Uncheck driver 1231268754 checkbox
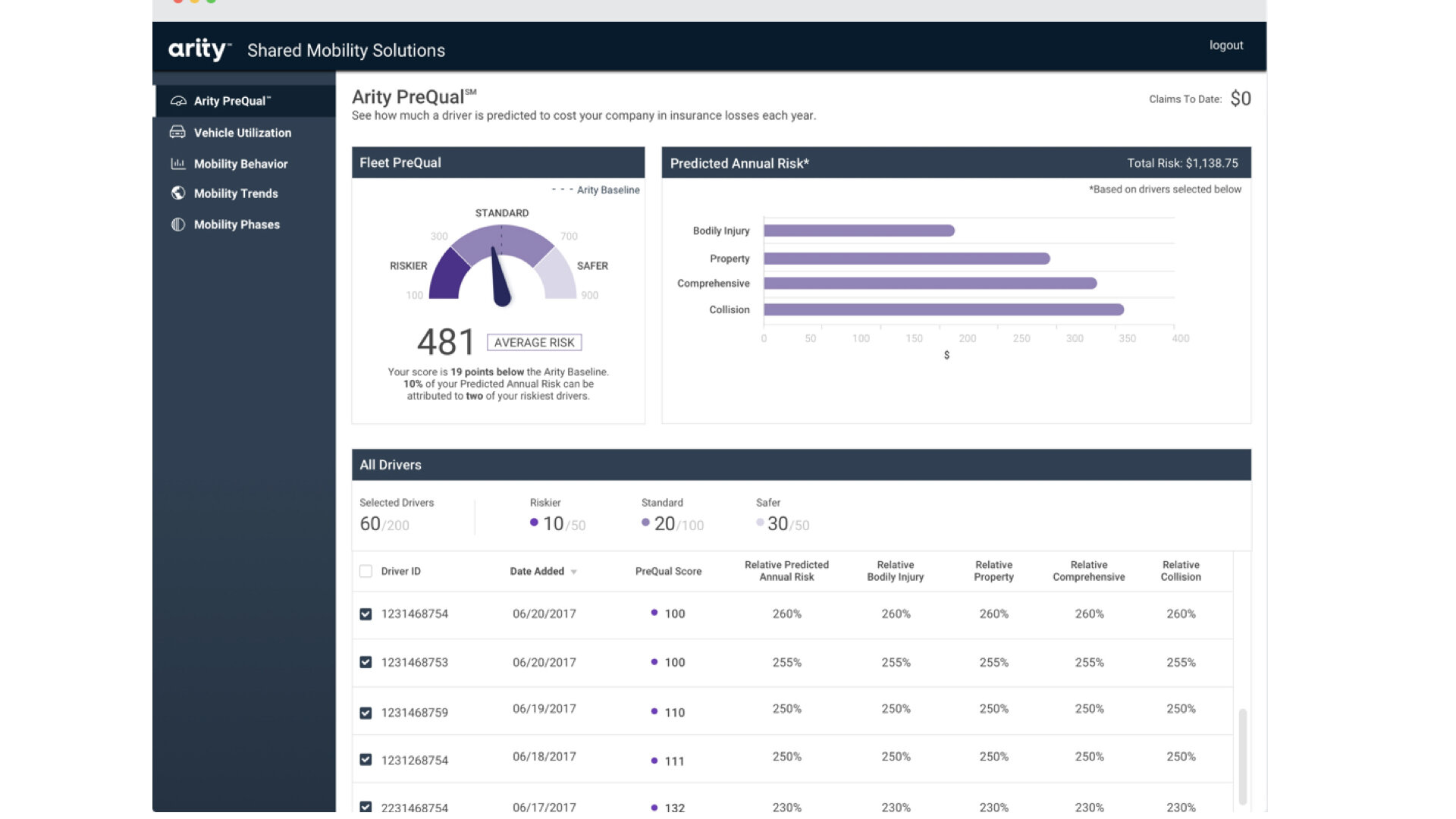1456x819 pixels. (x=366, y=760)
